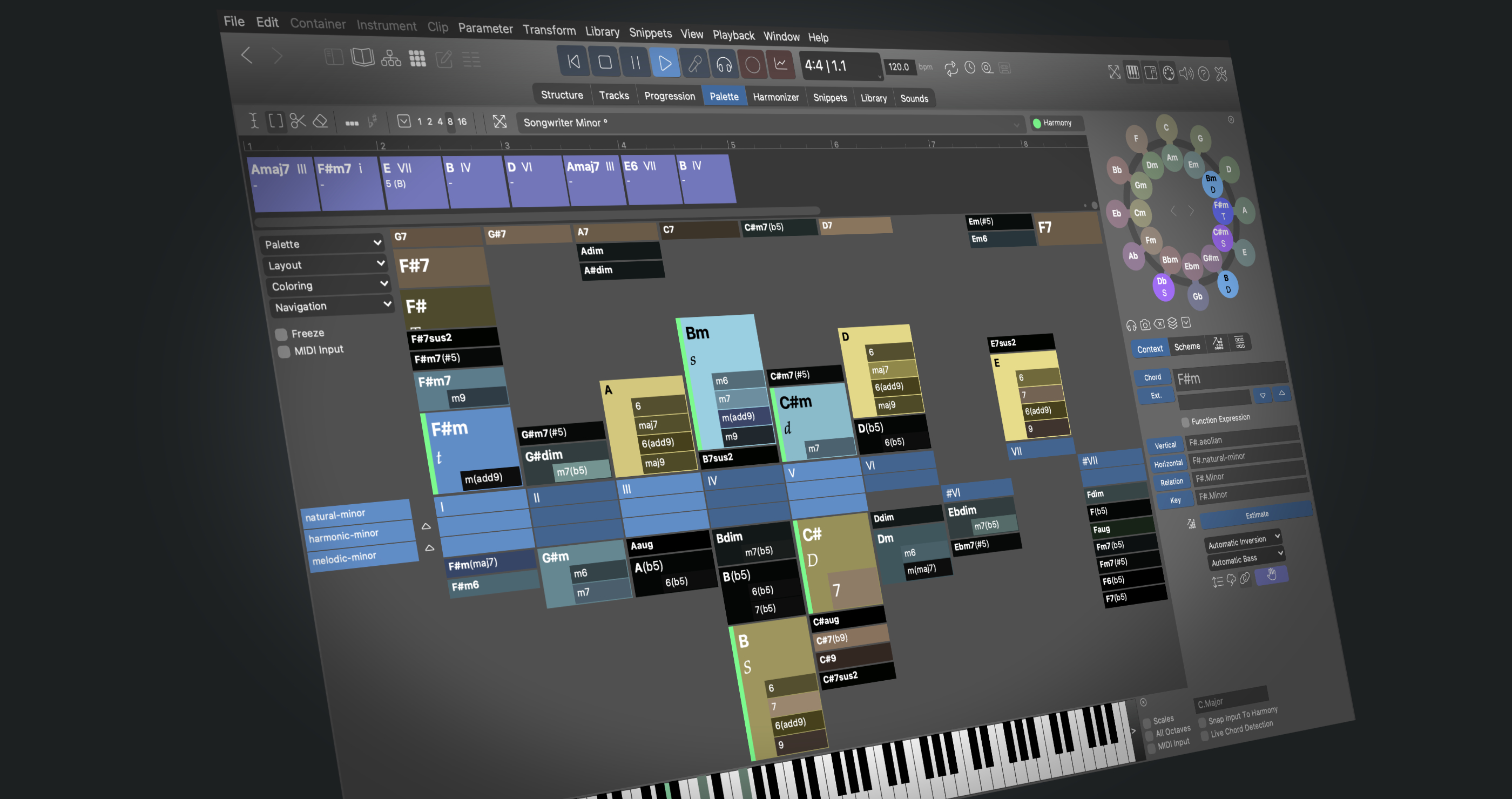Screen dimensions: 1512x799
Task: Click the Estimate button
Action: pos(1256,514)
